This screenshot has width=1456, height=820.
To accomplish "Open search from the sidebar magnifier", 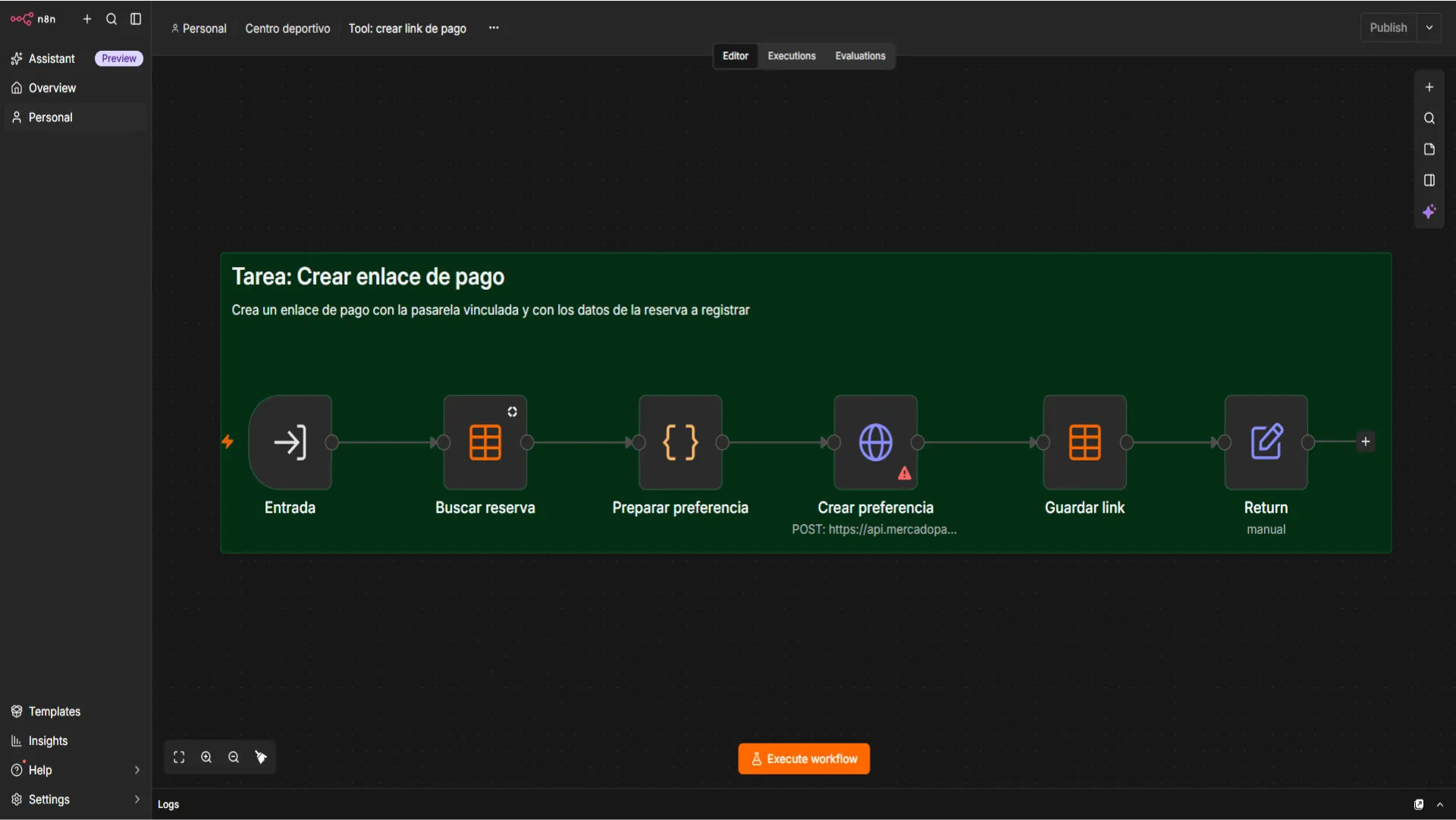I will point(111,19).
